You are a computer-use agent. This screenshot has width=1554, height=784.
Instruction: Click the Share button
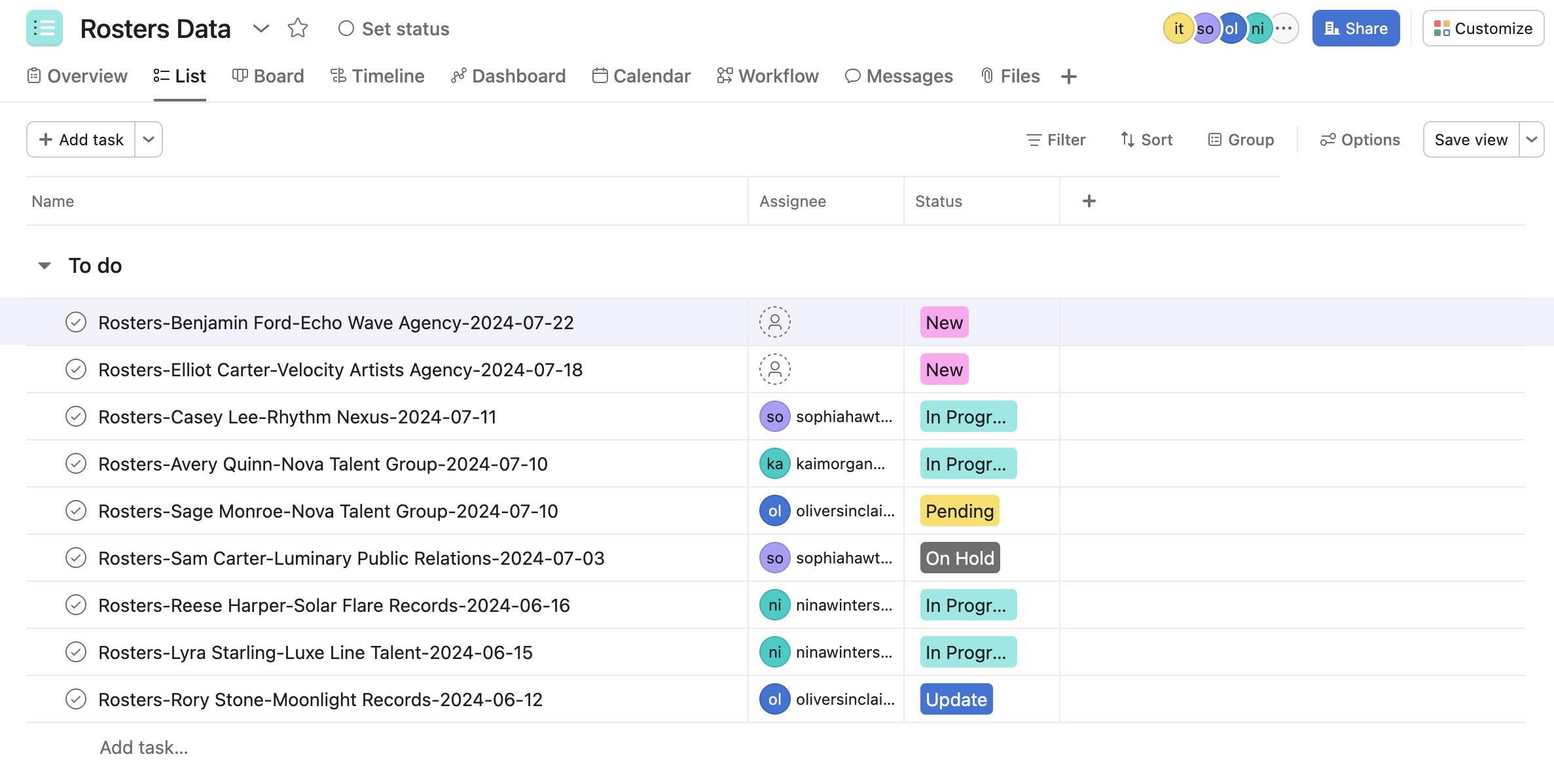(1355, 28)
